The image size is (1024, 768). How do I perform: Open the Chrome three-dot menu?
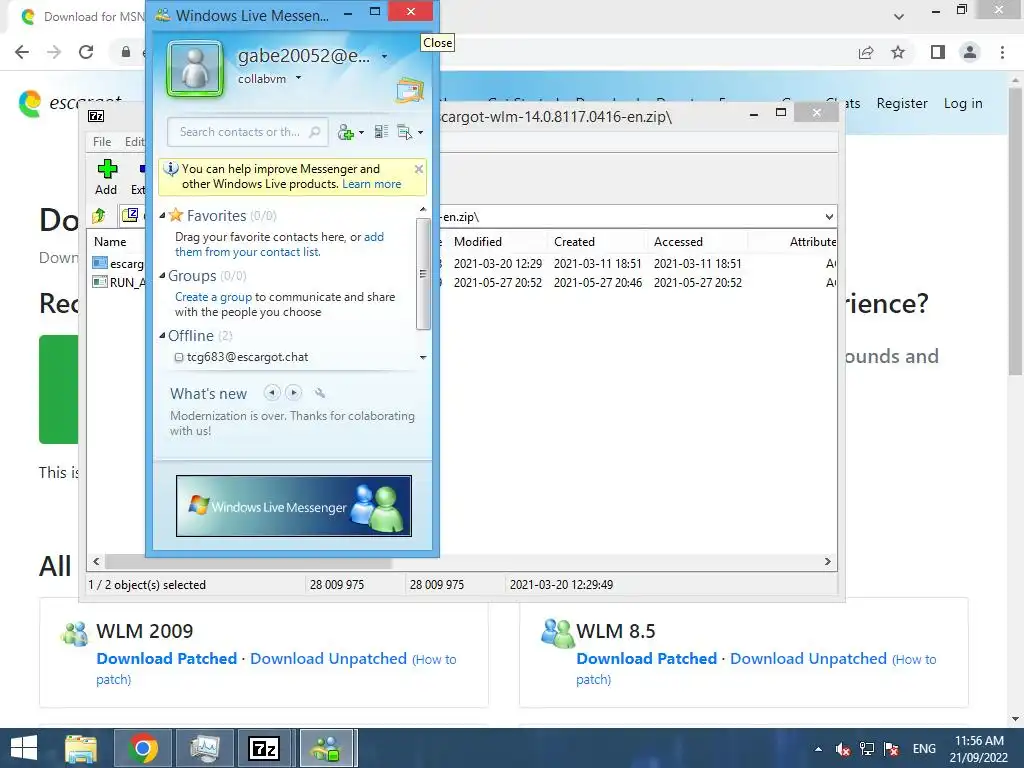tap(1002, 52)
